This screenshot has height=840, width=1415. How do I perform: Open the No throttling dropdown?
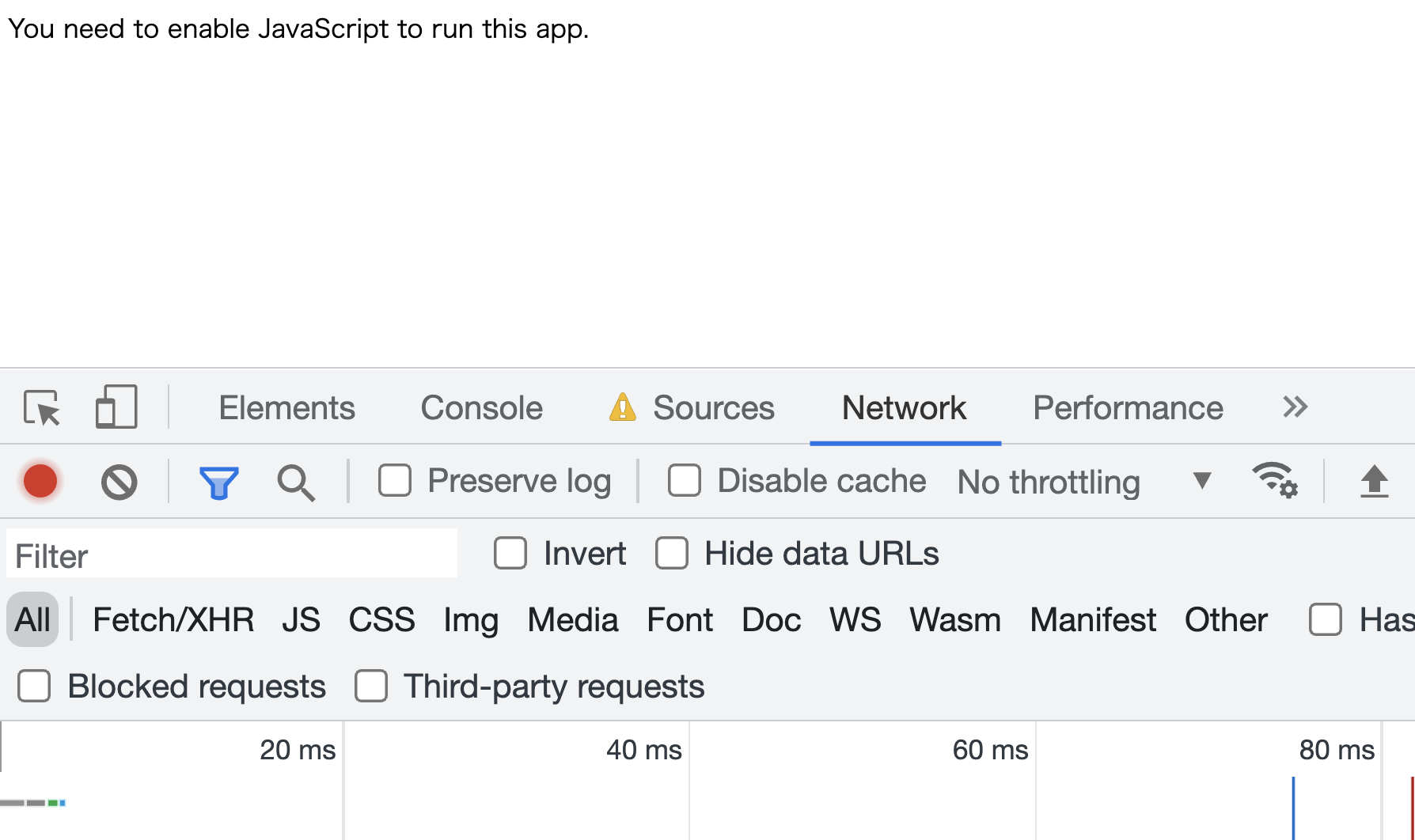1084,482
